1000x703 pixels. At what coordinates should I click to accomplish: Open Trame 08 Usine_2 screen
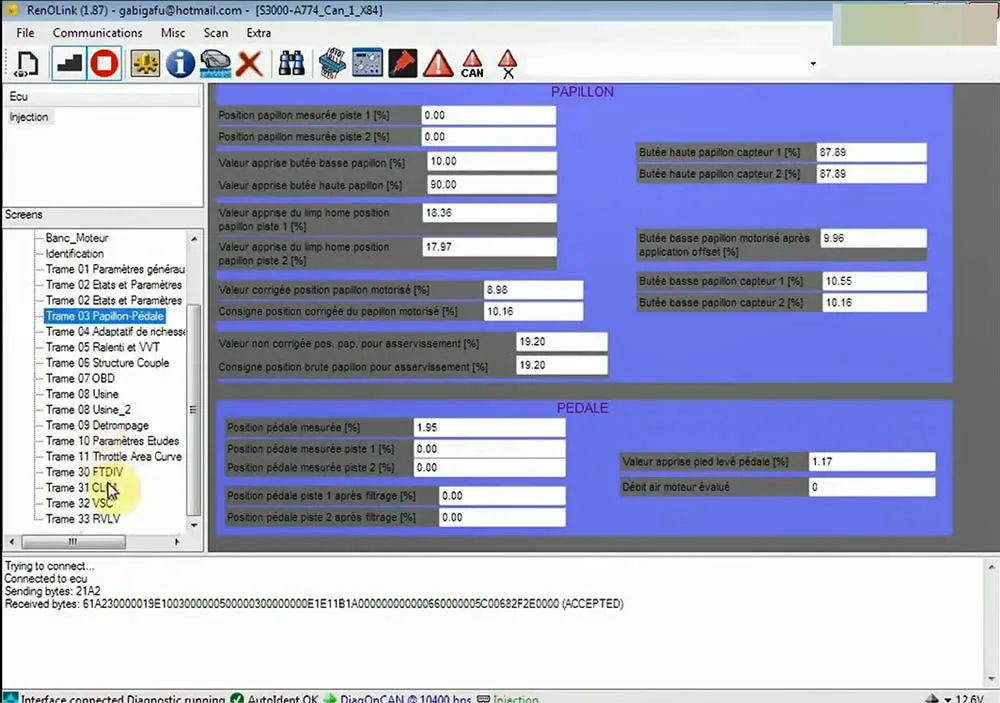point(88,410)
